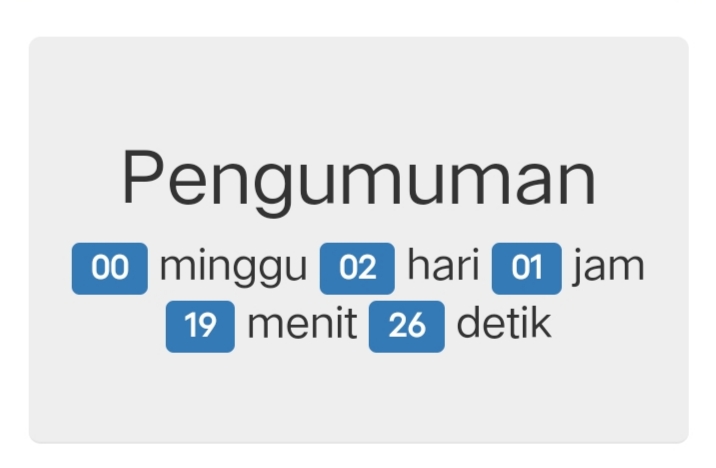Select the blue badge before jam

[x=526, y=268]
